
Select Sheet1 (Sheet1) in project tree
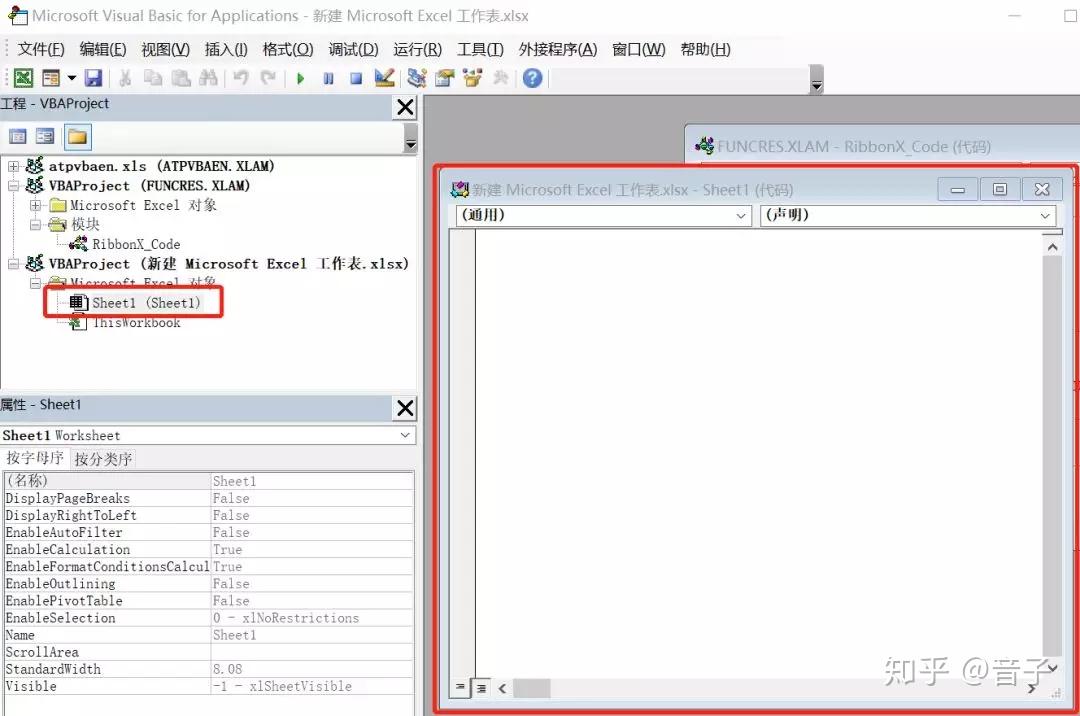coord(146,303)
